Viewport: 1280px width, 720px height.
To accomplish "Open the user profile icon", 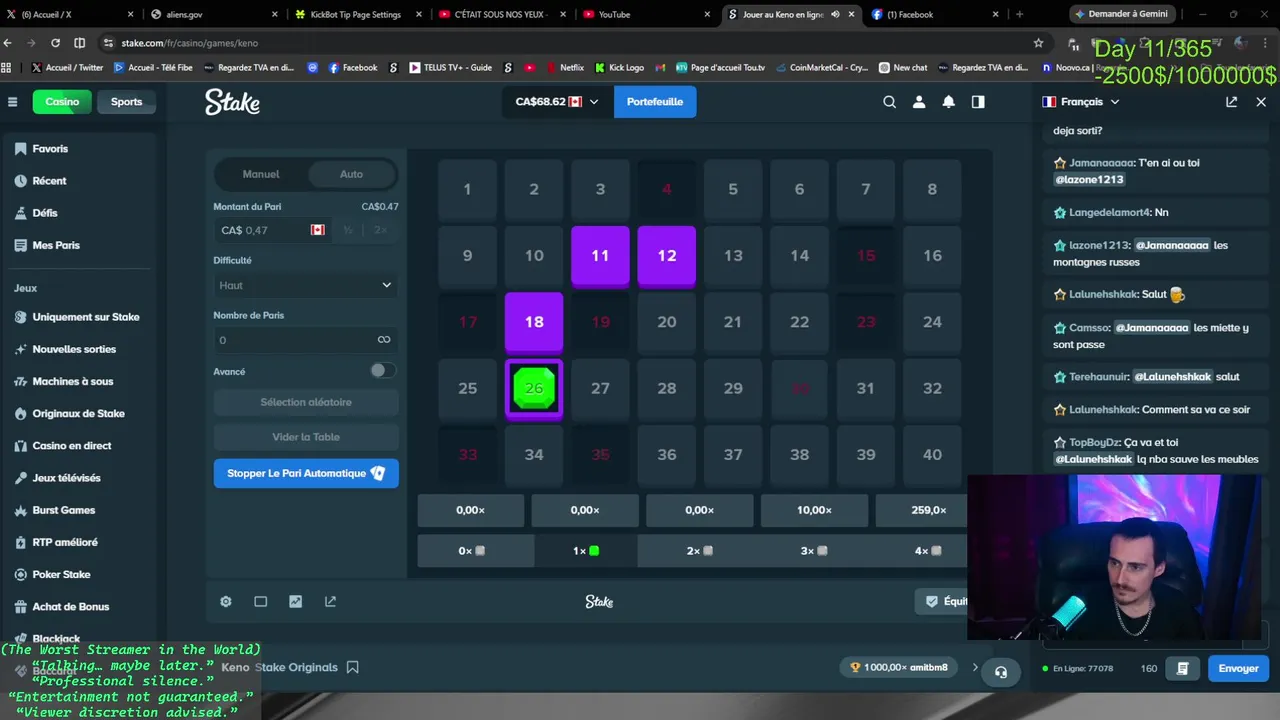I will tap(919, 102).
